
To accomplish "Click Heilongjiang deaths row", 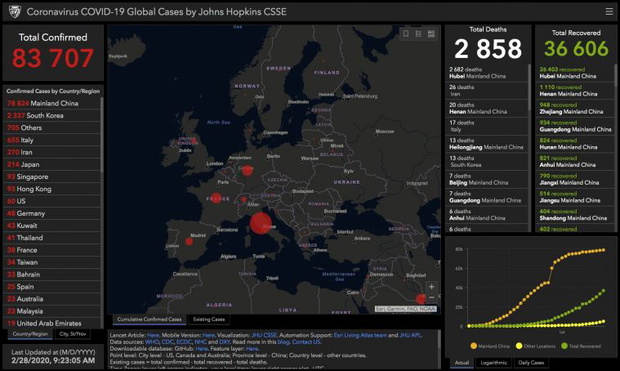I will [x=487, y=144].
